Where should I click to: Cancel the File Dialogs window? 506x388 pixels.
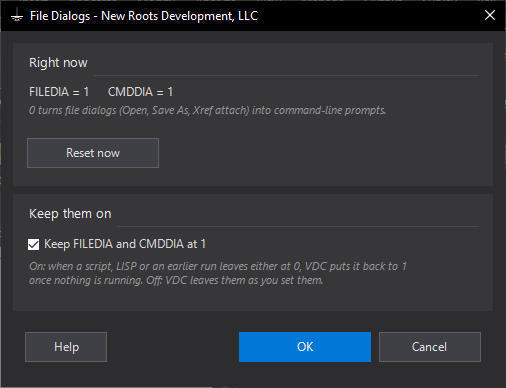(x=430, y=347)
